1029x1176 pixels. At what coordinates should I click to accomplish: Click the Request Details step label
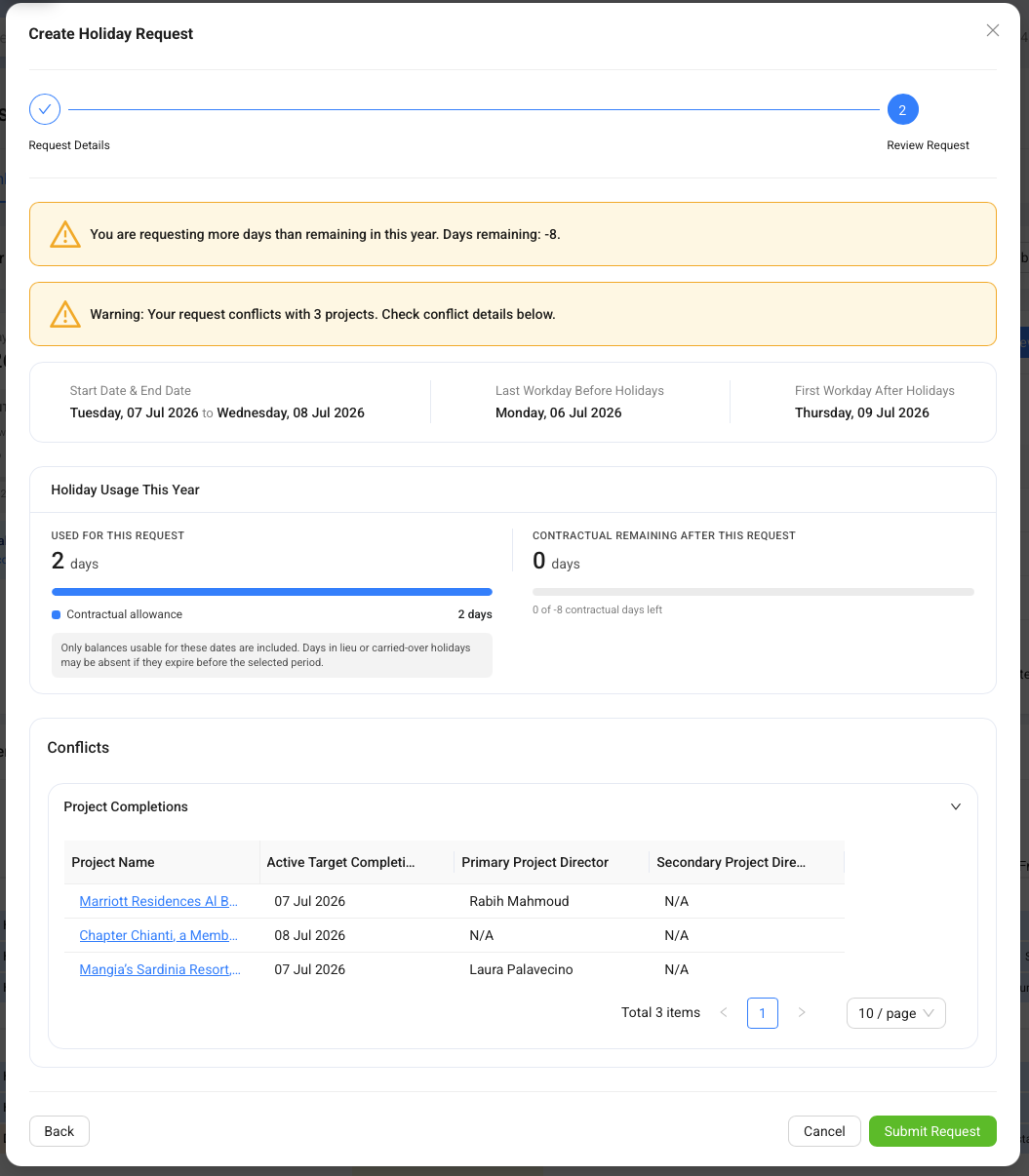69,145
